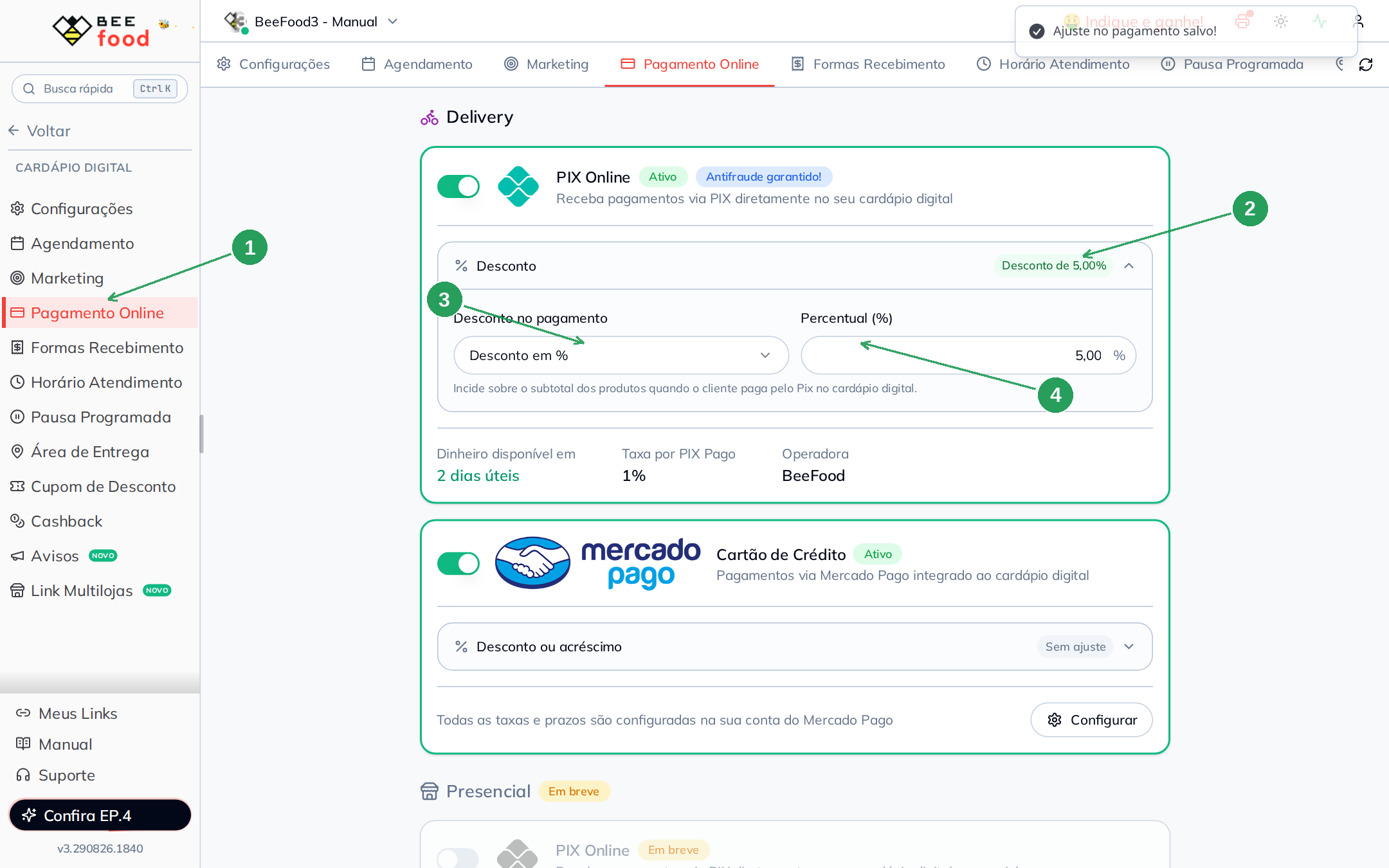The image size is (1389, 868).
Task: Click the target icon beside sidebar Marketing
Action: [x=17, y=278]
